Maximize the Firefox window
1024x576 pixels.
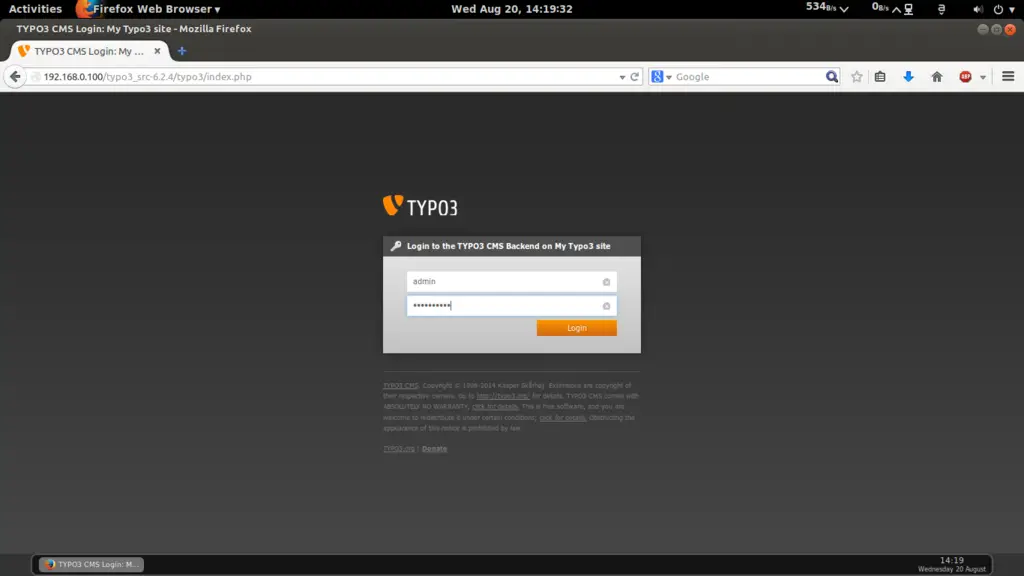[x=996, y=29]
